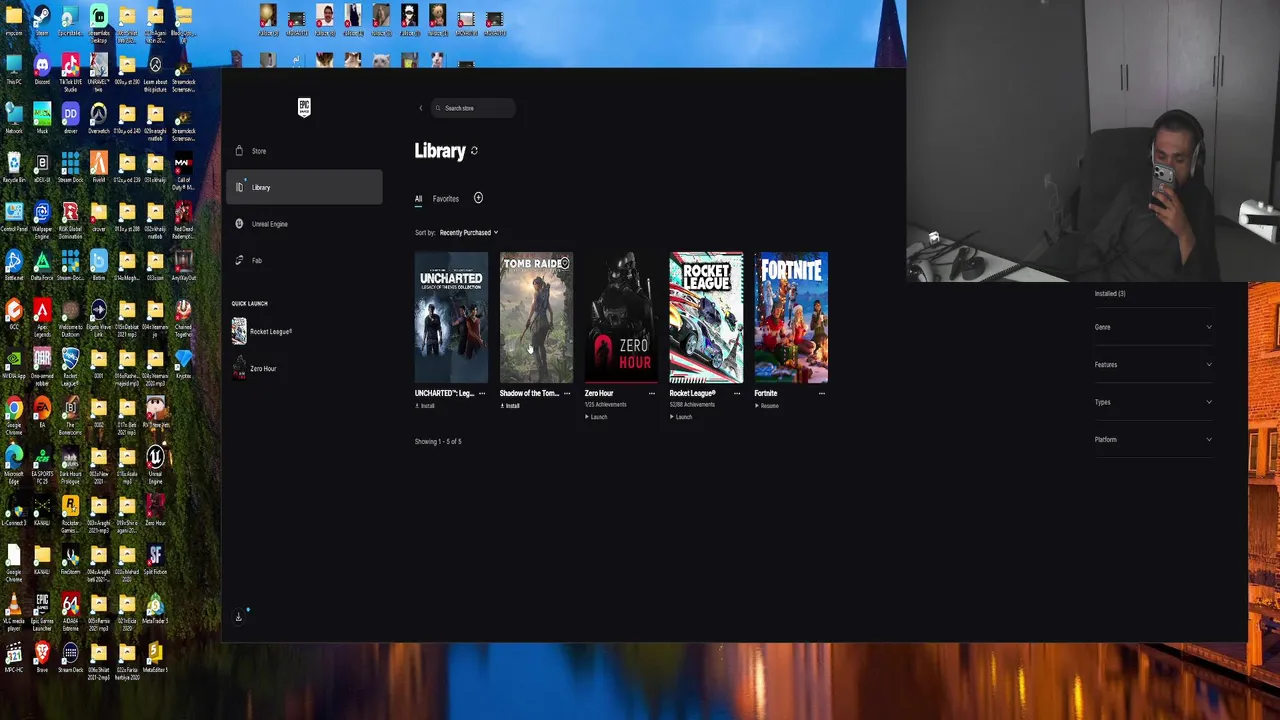Expand the Types filter
The width and height of the screenshot is (1280, 720).
click(1153, 402)
